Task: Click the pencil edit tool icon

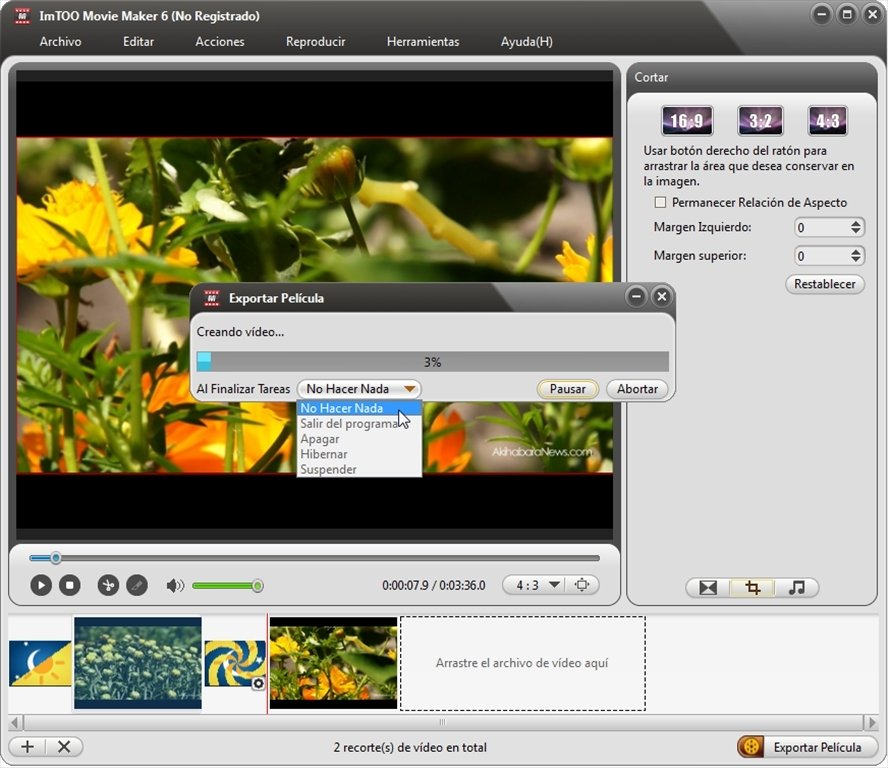Action: coord(137,585)
